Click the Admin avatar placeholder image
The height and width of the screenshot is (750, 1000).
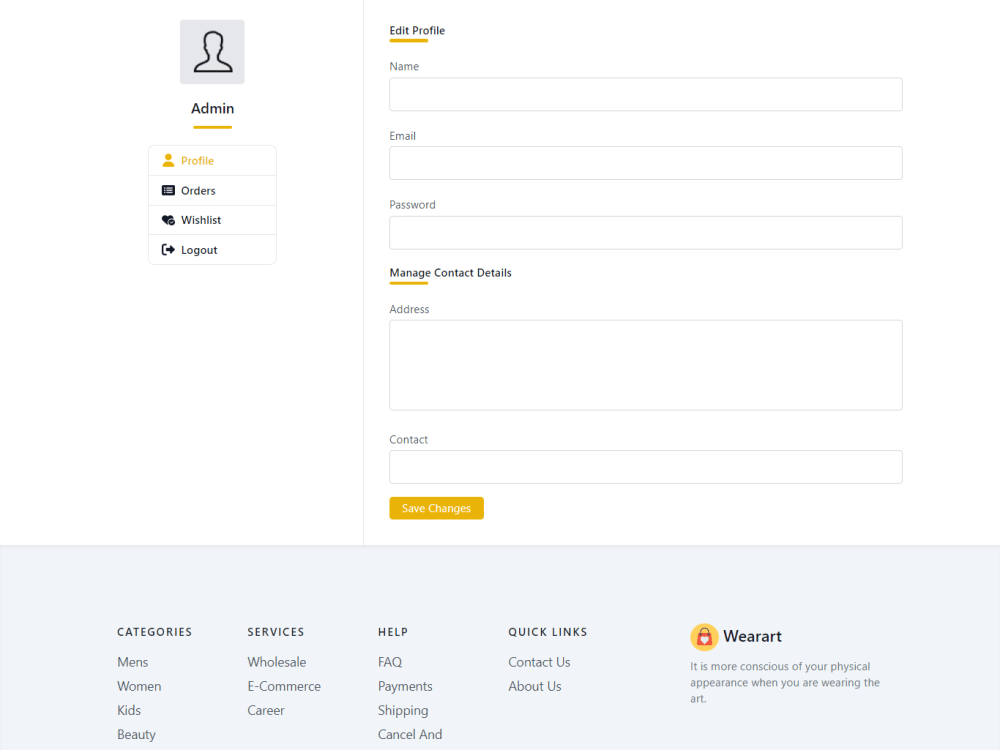click(212, 52)
